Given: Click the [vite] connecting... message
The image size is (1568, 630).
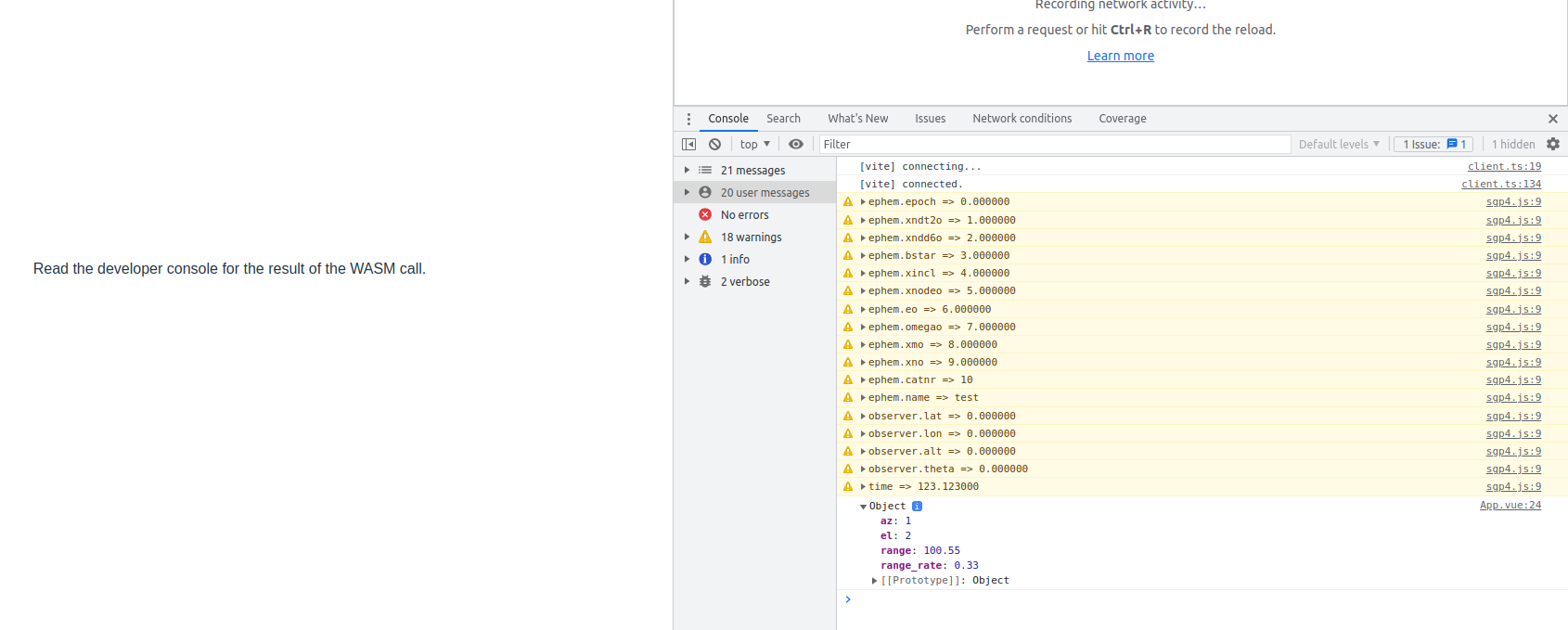Looking at the screenshot, I should (920, 167).
